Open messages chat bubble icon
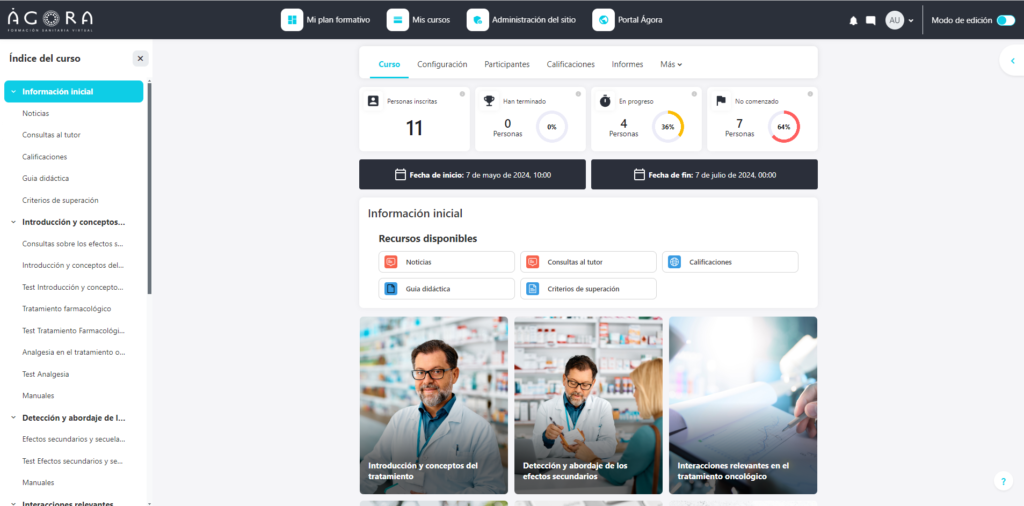The width and height of the screenshot is (1024, 506). click(x=871, y=21)
